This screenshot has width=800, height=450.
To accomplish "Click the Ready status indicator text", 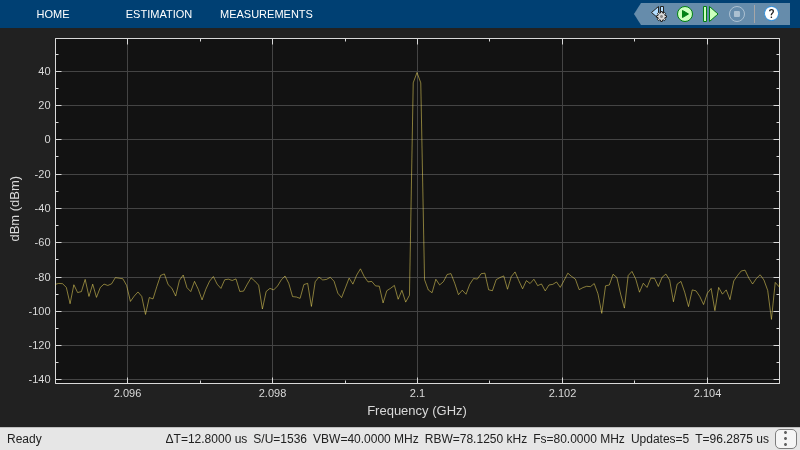I will tap(24, 439).
